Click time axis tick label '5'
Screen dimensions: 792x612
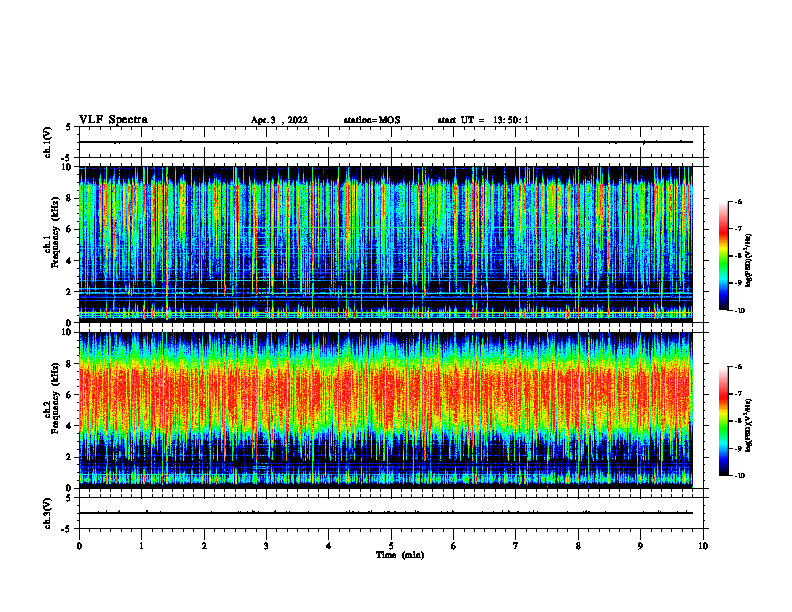[391, 546]
